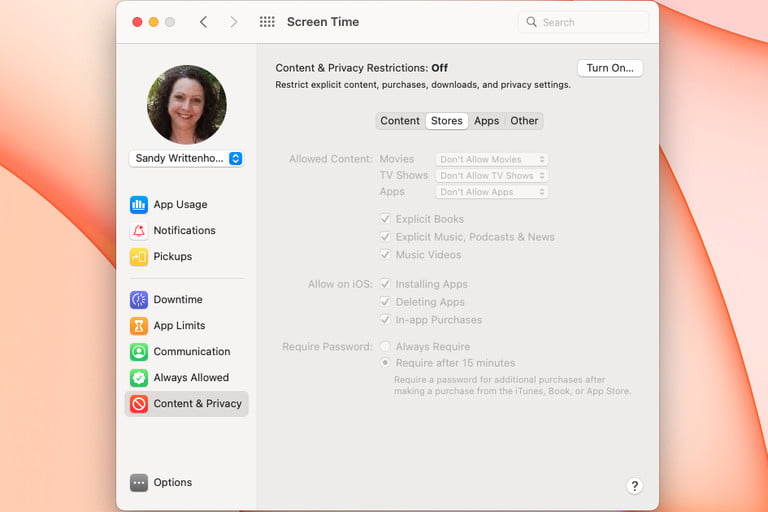Select App Limits label in sidebar
This screenshot has height=512, width=768.
click(179, 325)
